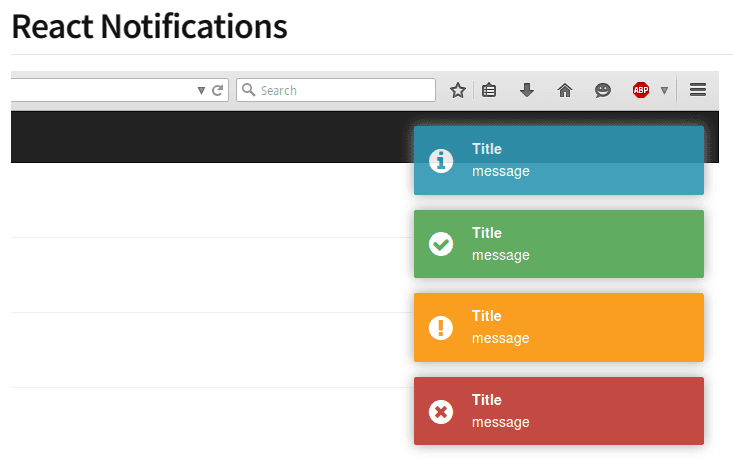Open the downloads arrow icon
The image size is (733, 469).
527,91
